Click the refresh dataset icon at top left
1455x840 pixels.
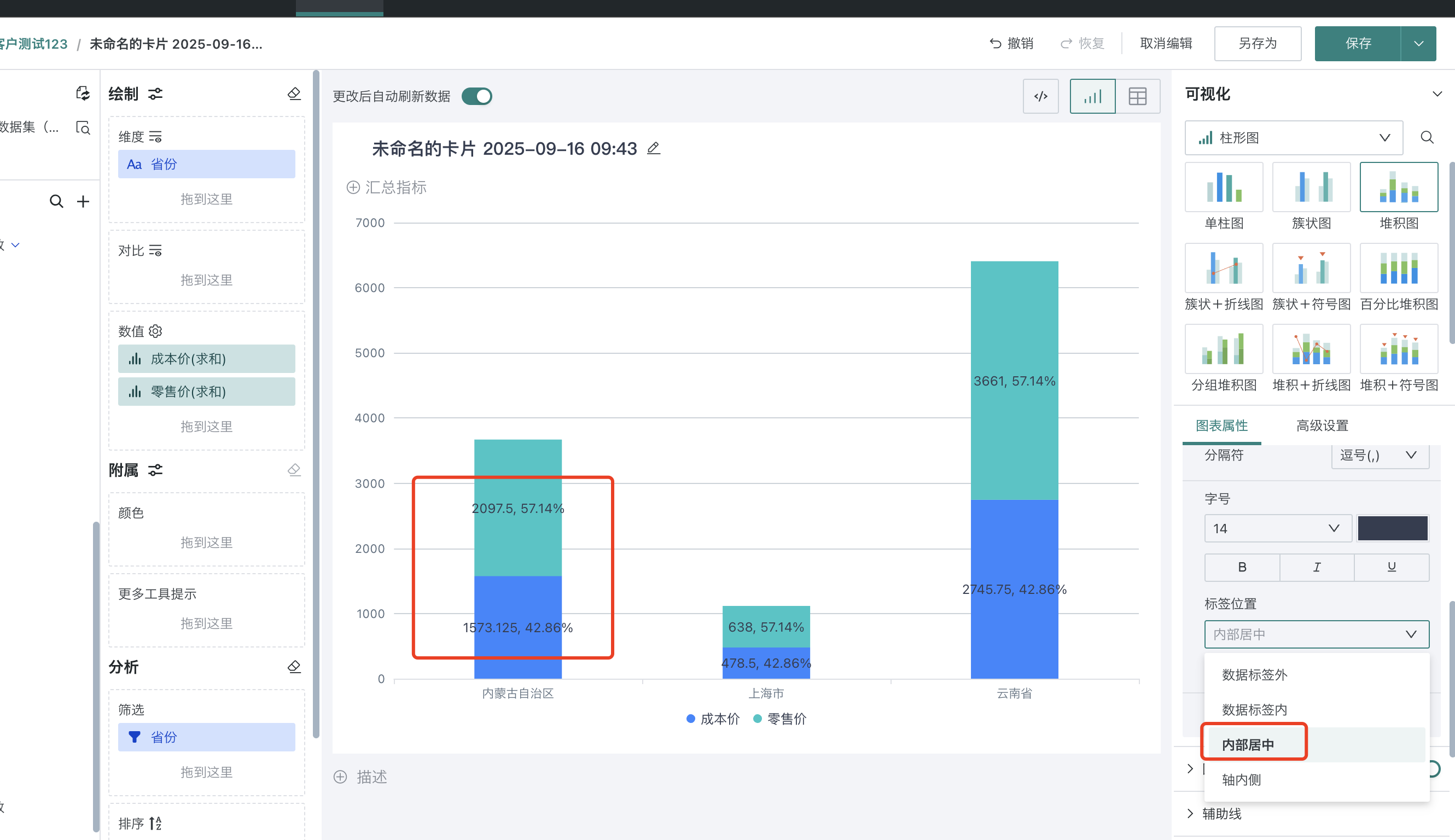tap(83, 94)
